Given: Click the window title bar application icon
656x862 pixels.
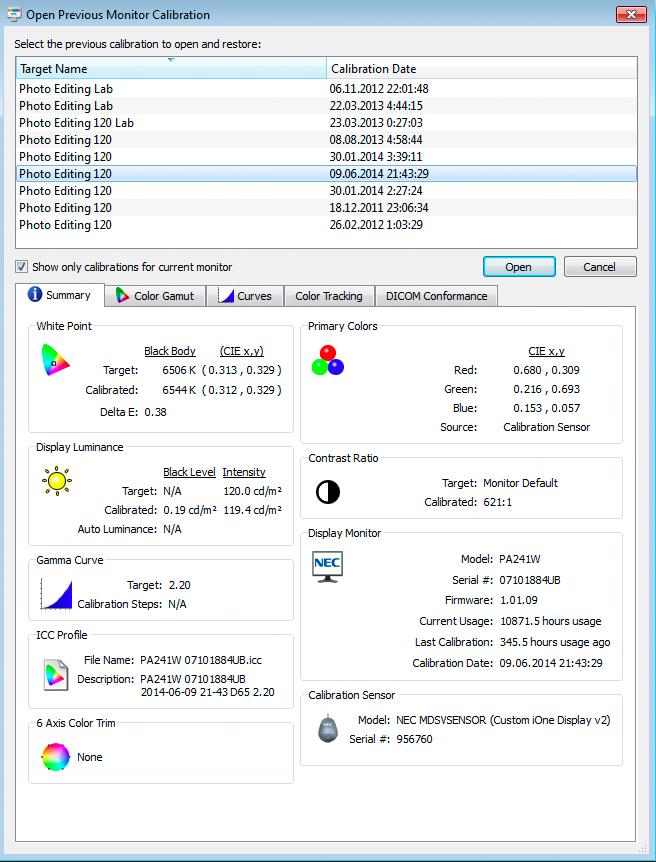Looking at the screenshot, I should tap(14, 14).
